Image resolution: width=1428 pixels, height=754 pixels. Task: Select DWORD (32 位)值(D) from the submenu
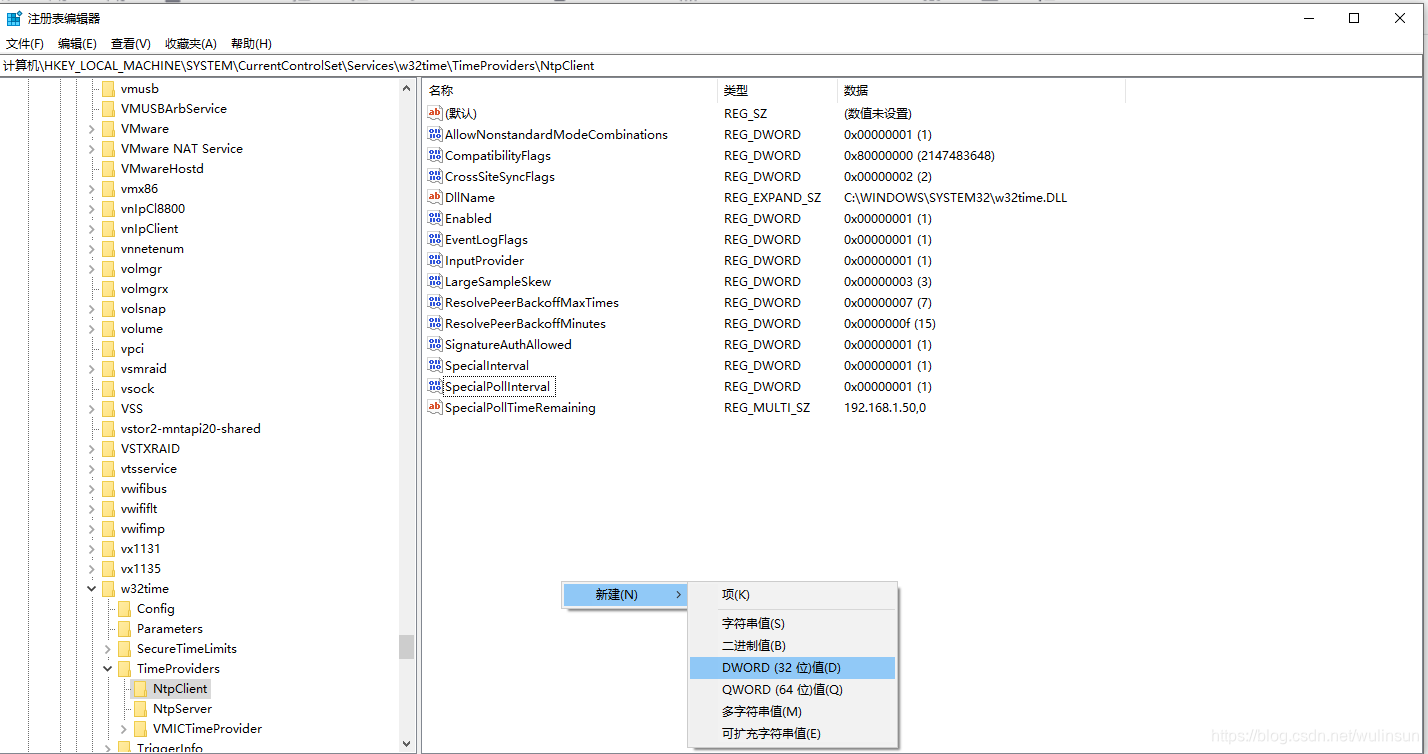pyautogui.click(x=782, y=667)
